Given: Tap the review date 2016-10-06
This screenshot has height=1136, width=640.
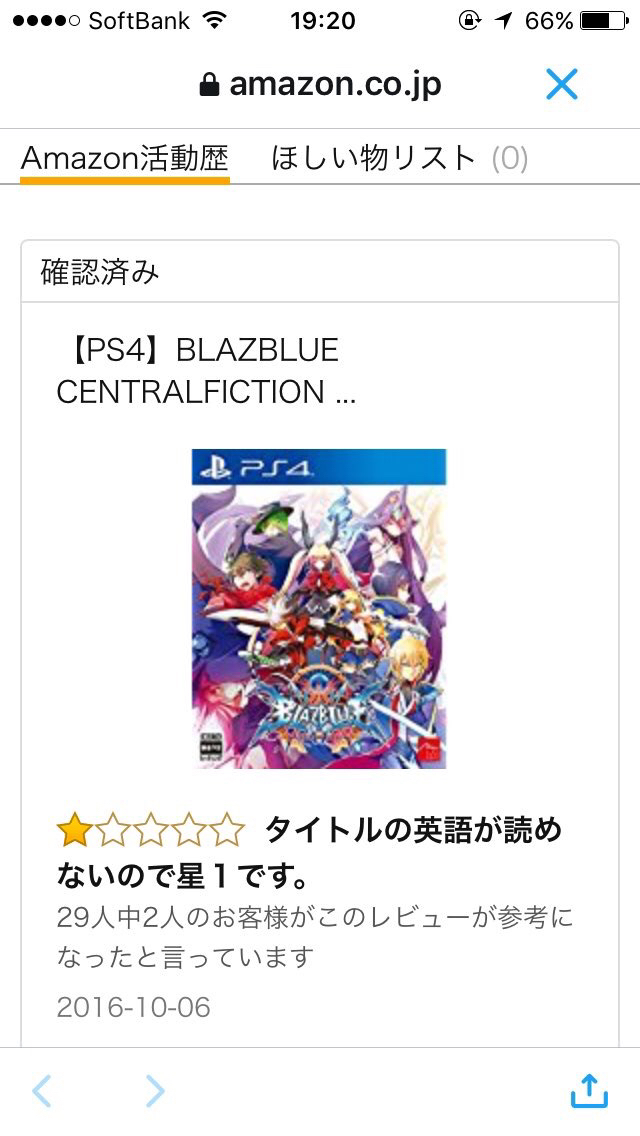Looking at the screenshot, I should coord(133,1007).
